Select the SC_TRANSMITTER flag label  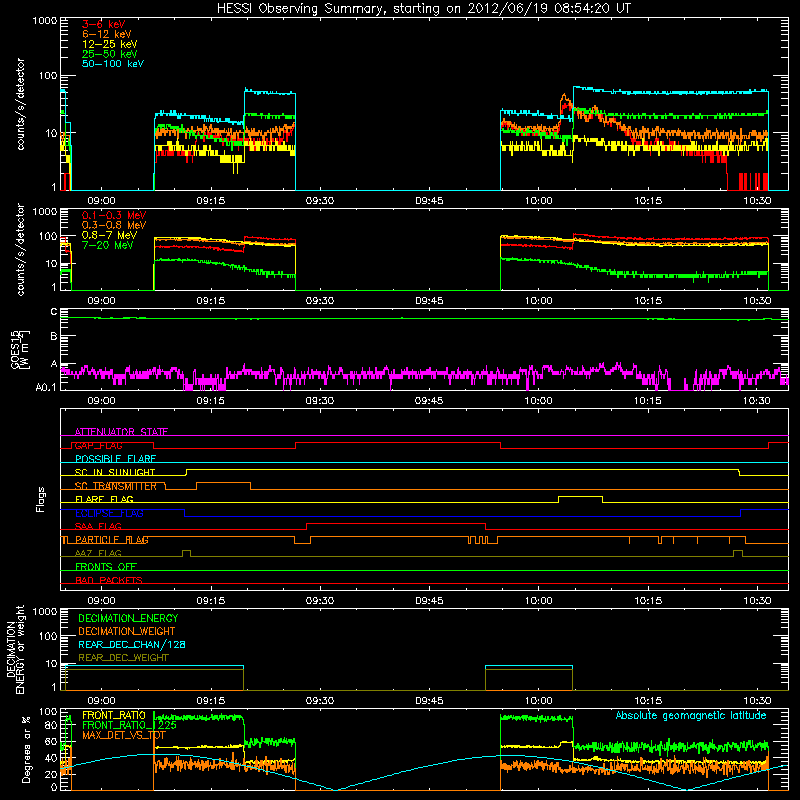click(115, 486)
